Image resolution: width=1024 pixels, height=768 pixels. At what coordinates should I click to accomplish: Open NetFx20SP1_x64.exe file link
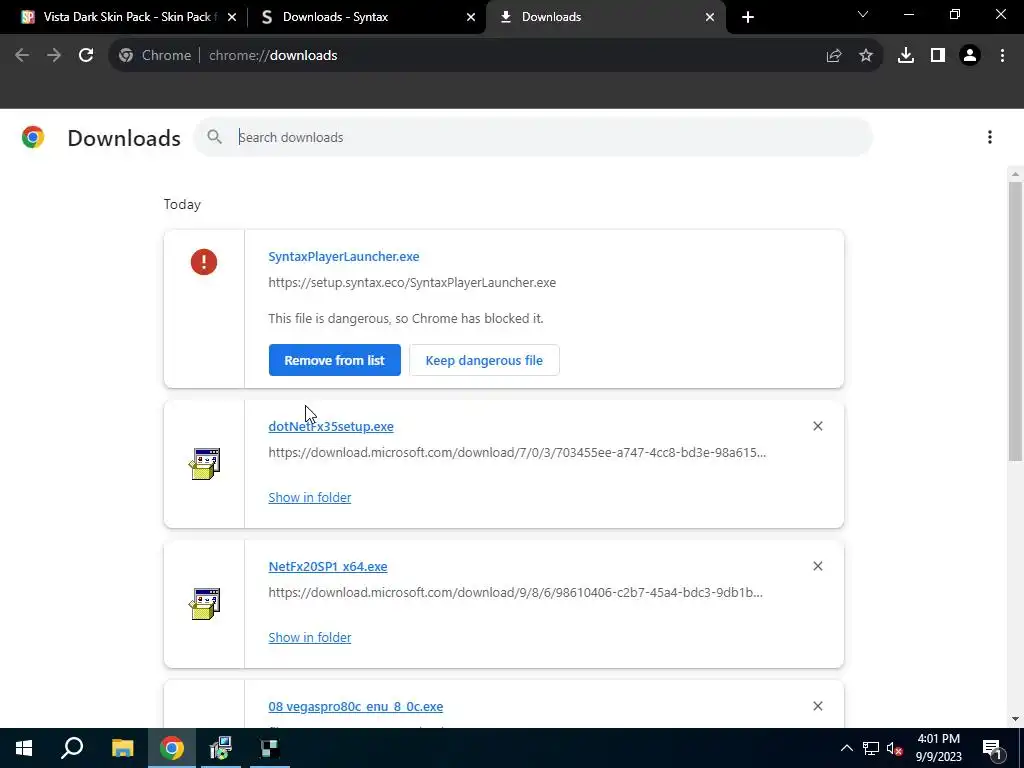(x=328, y=566)
